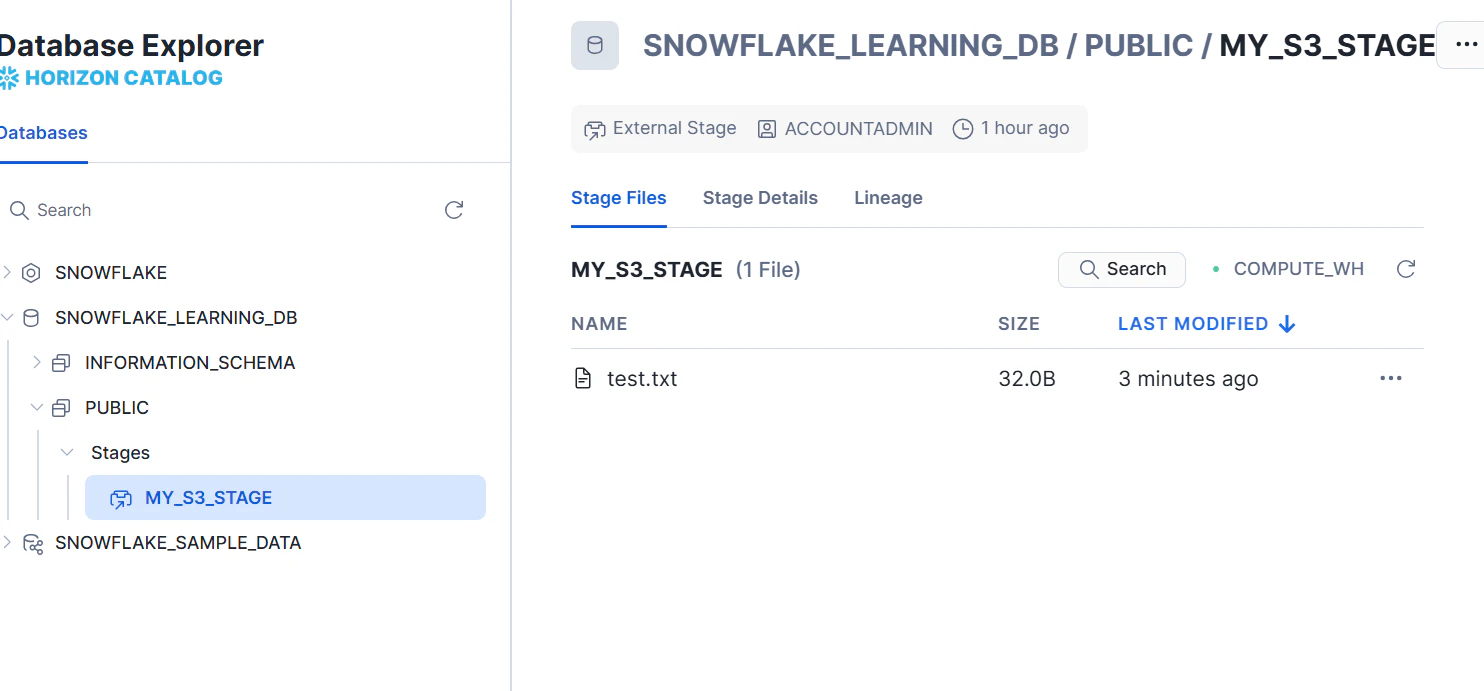Refresh the stage files list
1484x691 pixels.
(x=1406, y=269)
